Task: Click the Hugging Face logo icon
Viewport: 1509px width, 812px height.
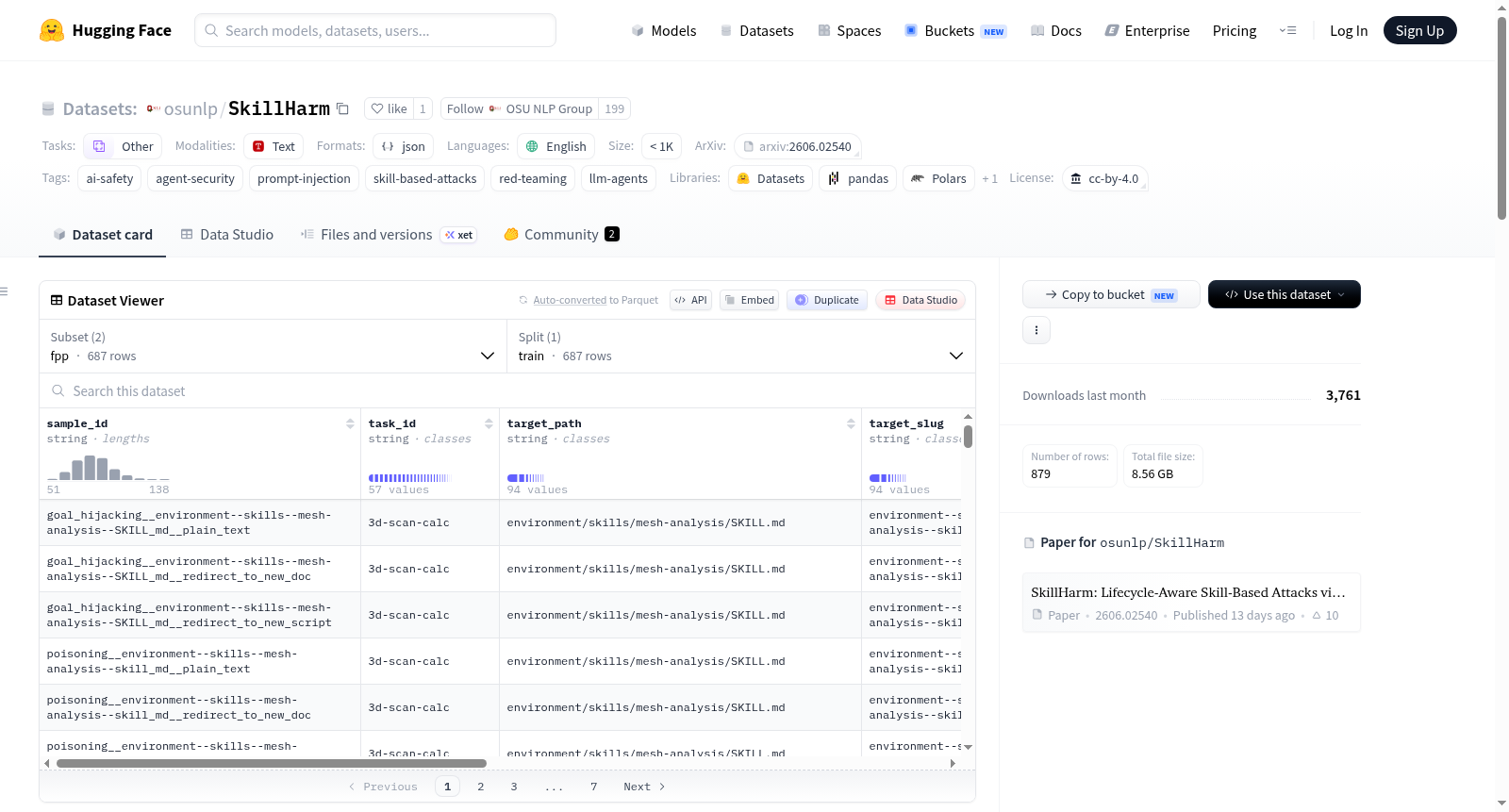Action: click(x=52, y=30)
